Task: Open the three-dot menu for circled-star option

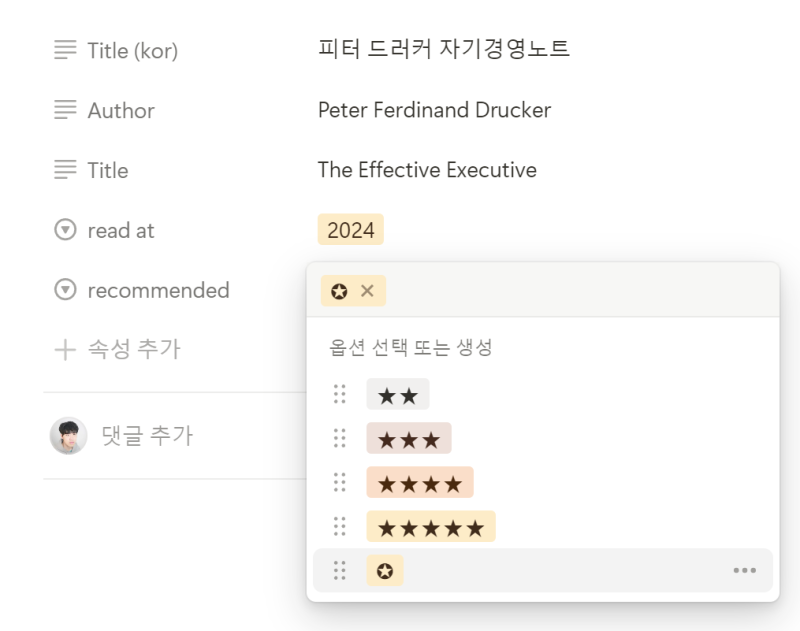Action: click(744, 570)
